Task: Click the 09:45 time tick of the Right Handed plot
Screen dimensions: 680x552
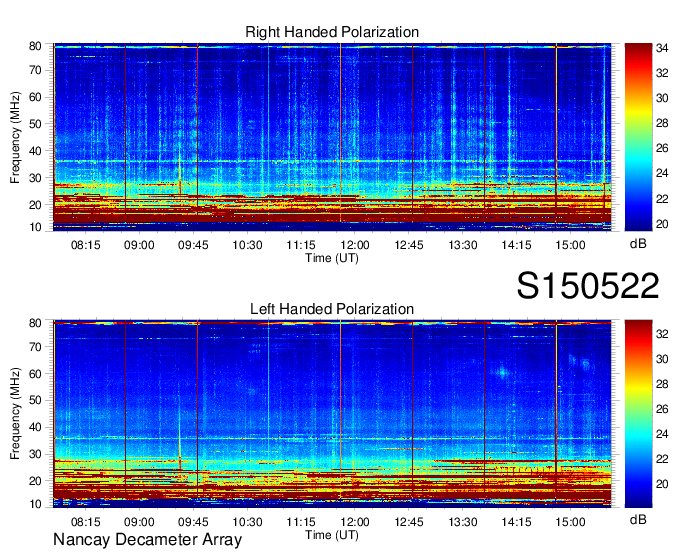Action: tap(193, 245)
